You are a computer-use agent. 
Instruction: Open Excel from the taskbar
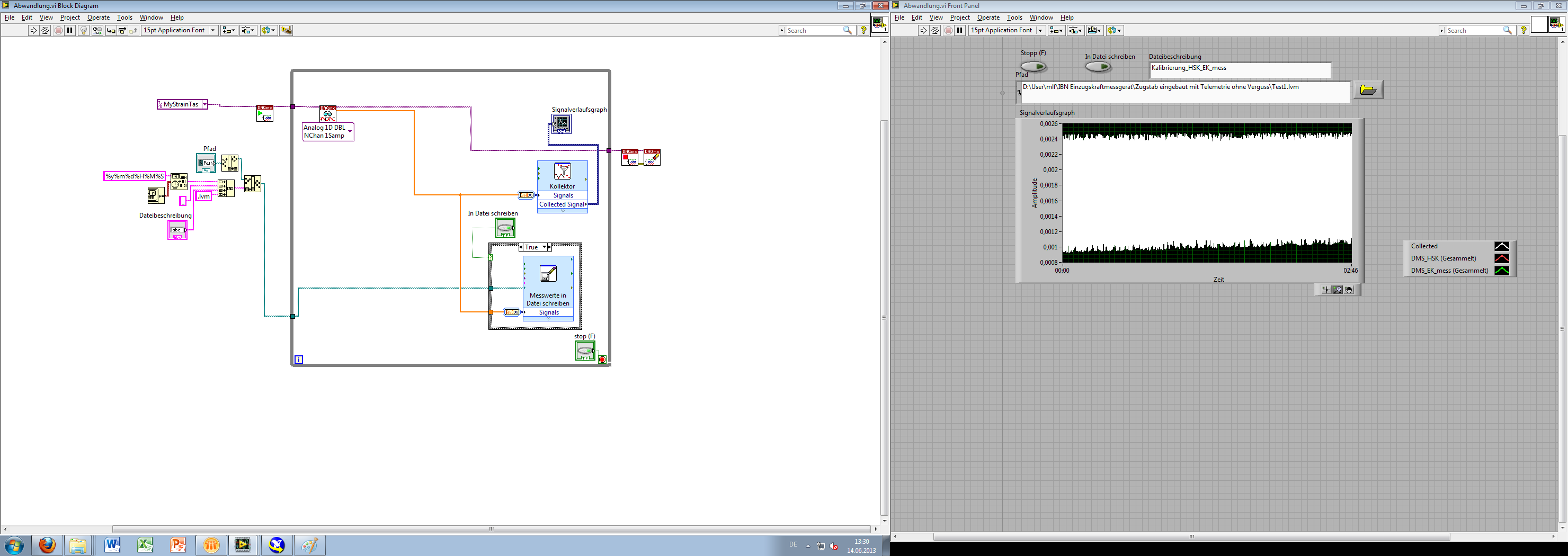[x=145, y=545]
